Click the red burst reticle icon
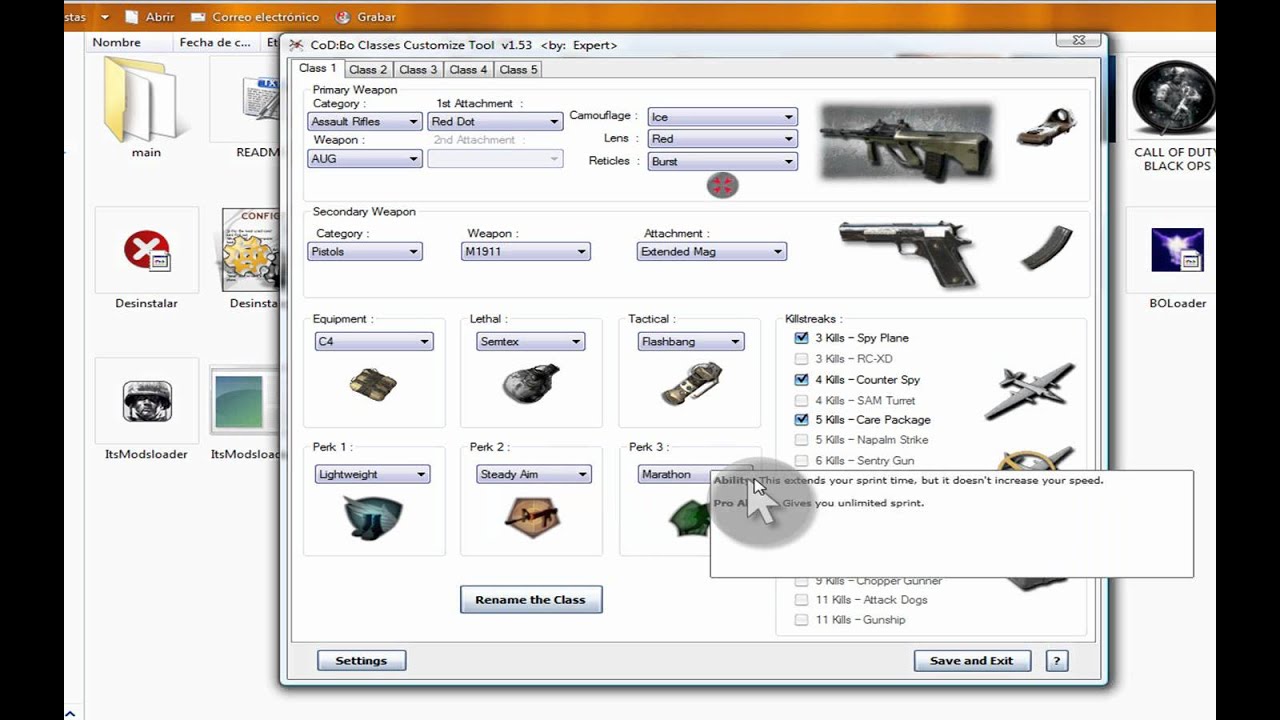This screenshot has height=720, width=1280. 722,185
